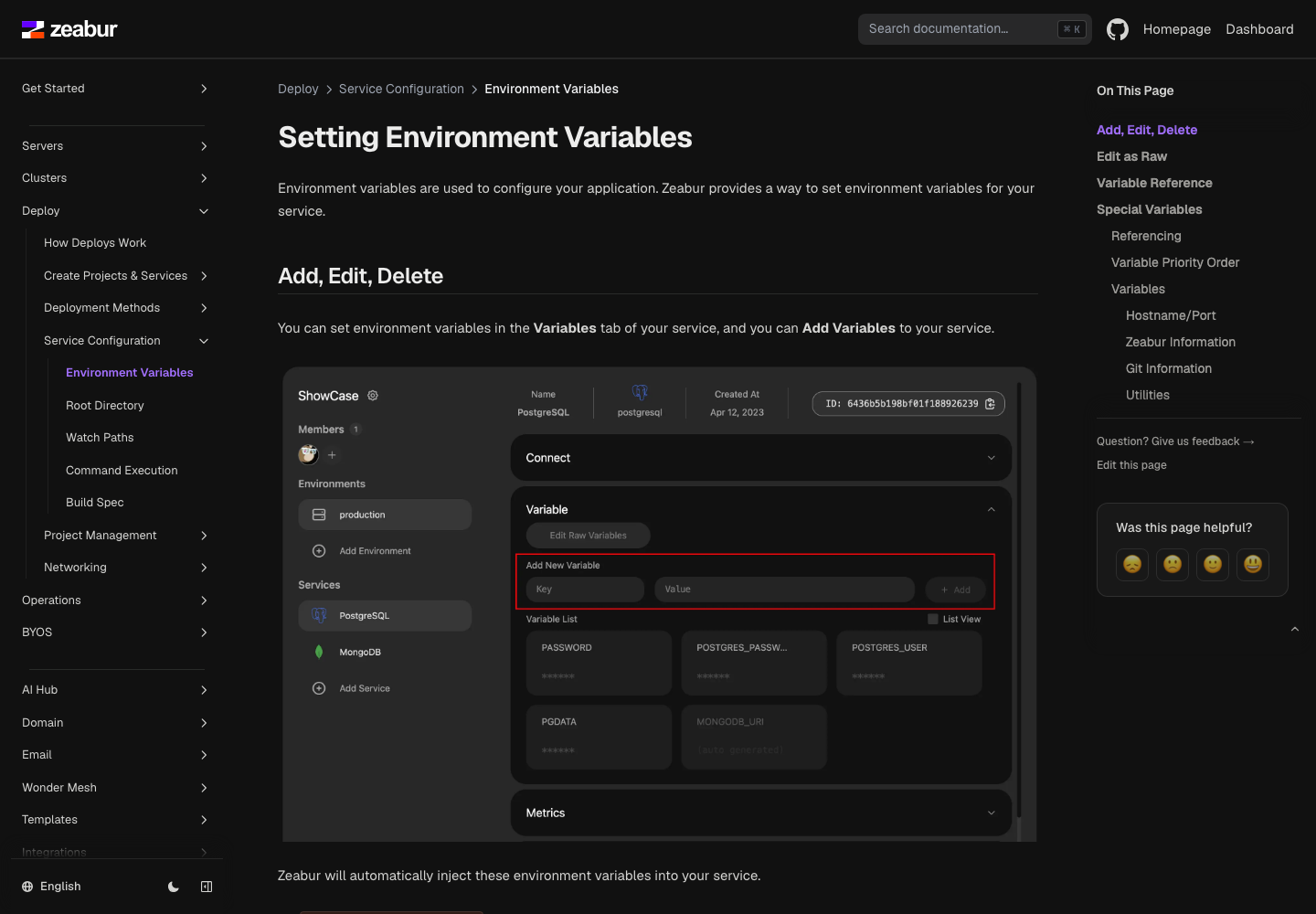Jump to Utilities section

click(x=1148, y=395)
